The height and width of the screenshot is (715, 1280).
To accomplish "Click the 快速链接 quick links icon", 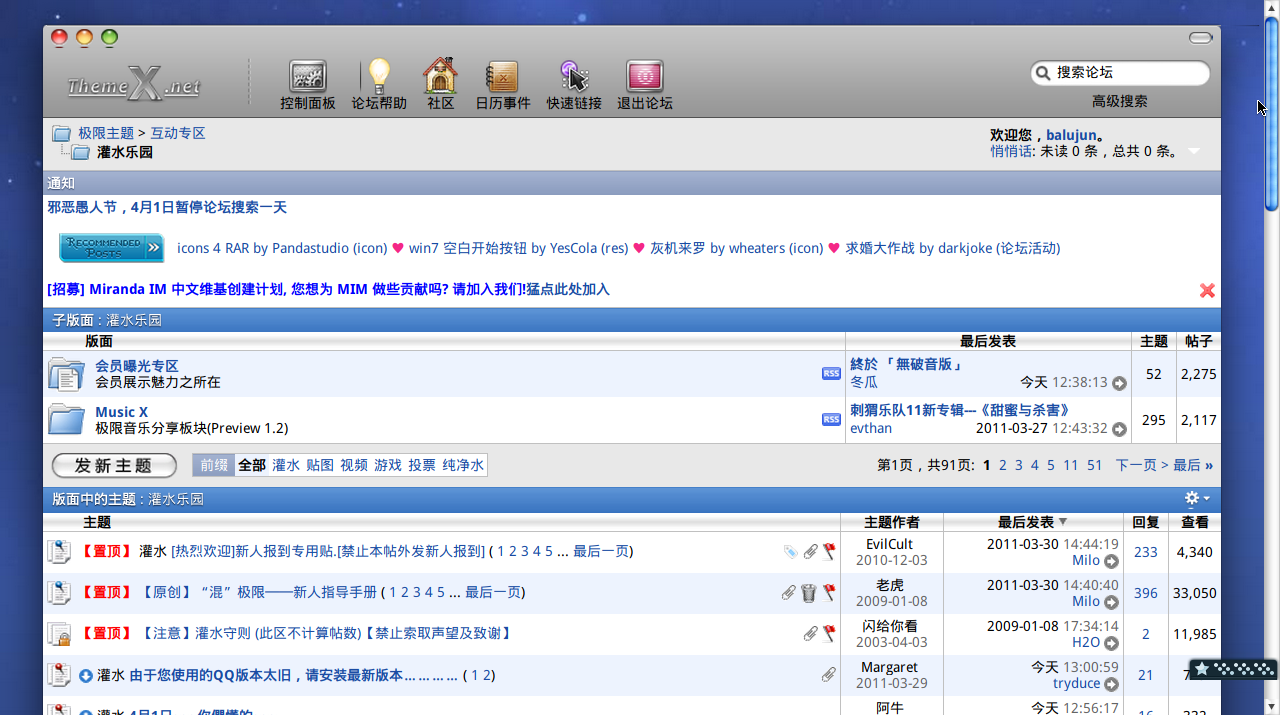I will point(573,78).
